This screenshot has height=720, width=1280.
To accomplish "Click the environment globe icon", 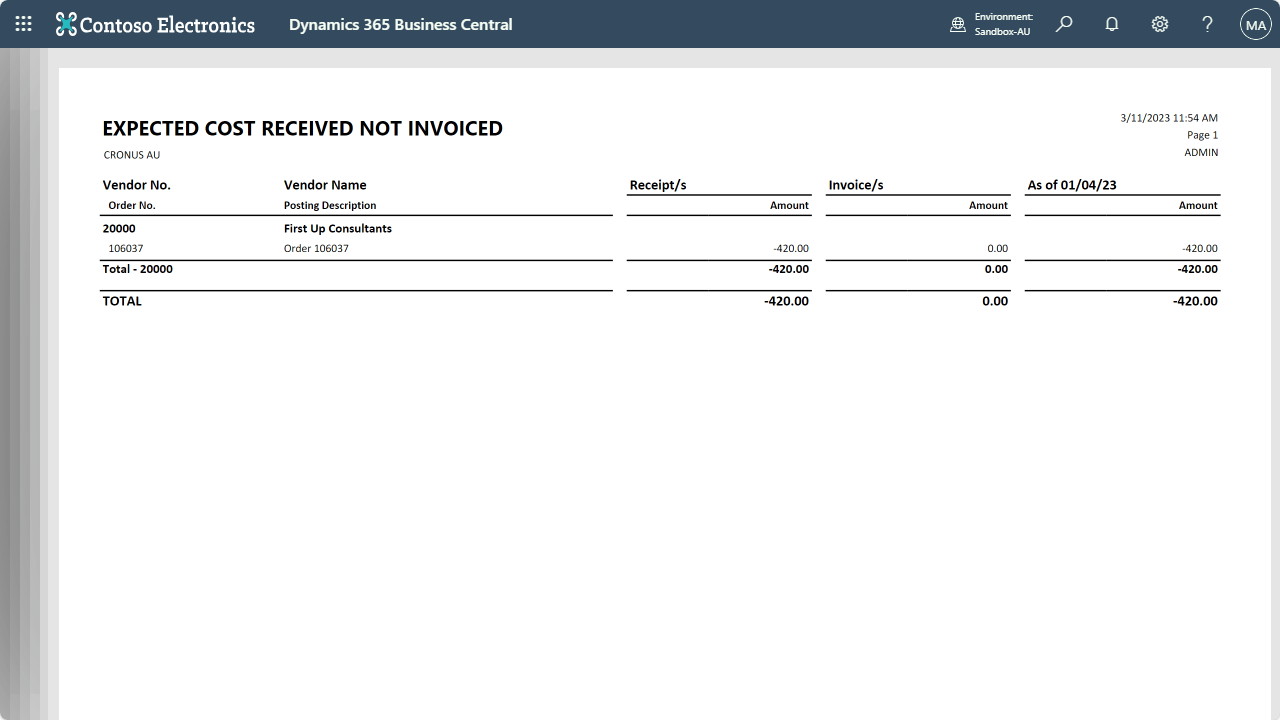I will pos(958,24).
